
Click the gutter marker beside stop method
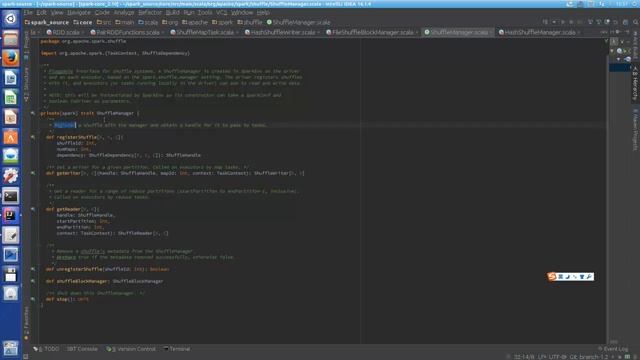33,299
